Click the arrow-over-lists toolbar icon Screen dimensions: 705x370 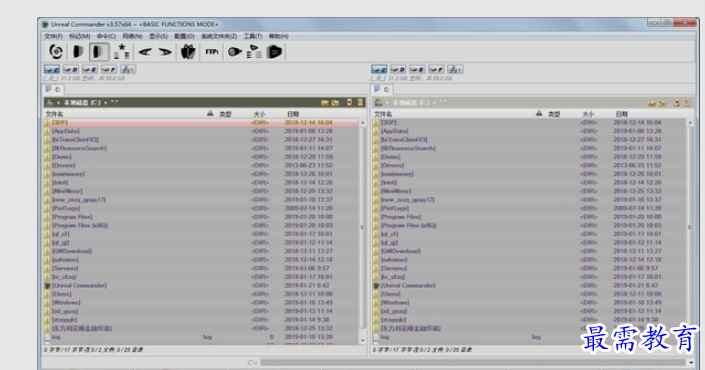point(254,52)
